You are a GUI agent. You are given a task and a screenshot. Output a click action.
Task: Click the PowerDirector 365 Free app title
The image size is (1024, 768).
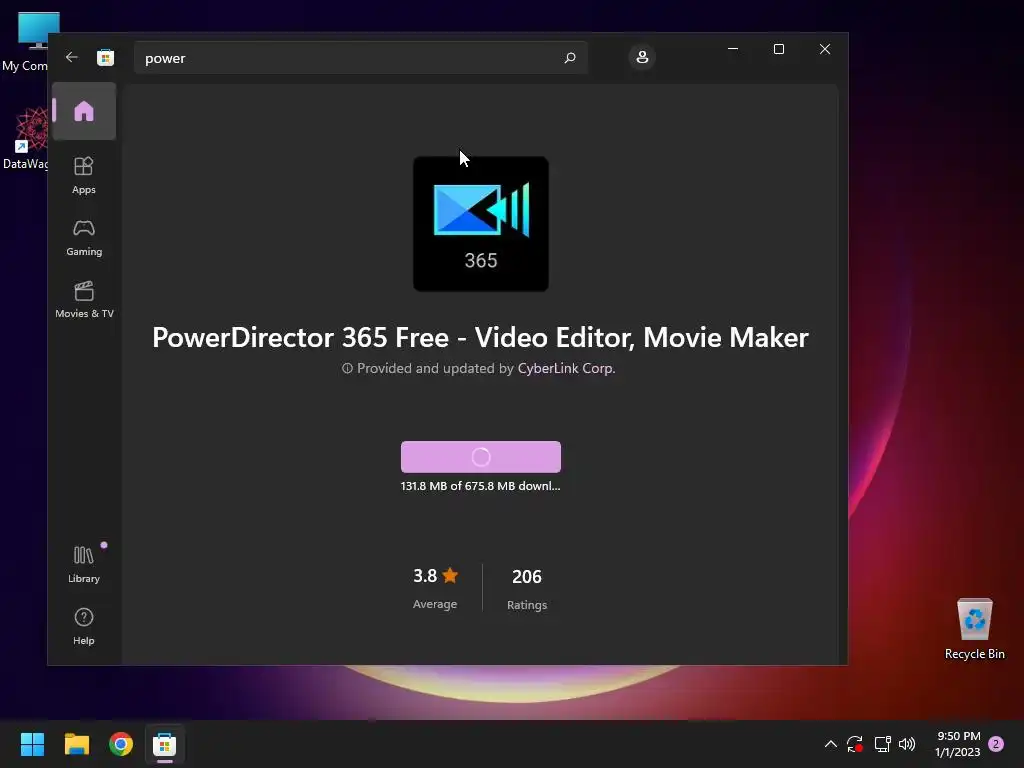(481, 338)
